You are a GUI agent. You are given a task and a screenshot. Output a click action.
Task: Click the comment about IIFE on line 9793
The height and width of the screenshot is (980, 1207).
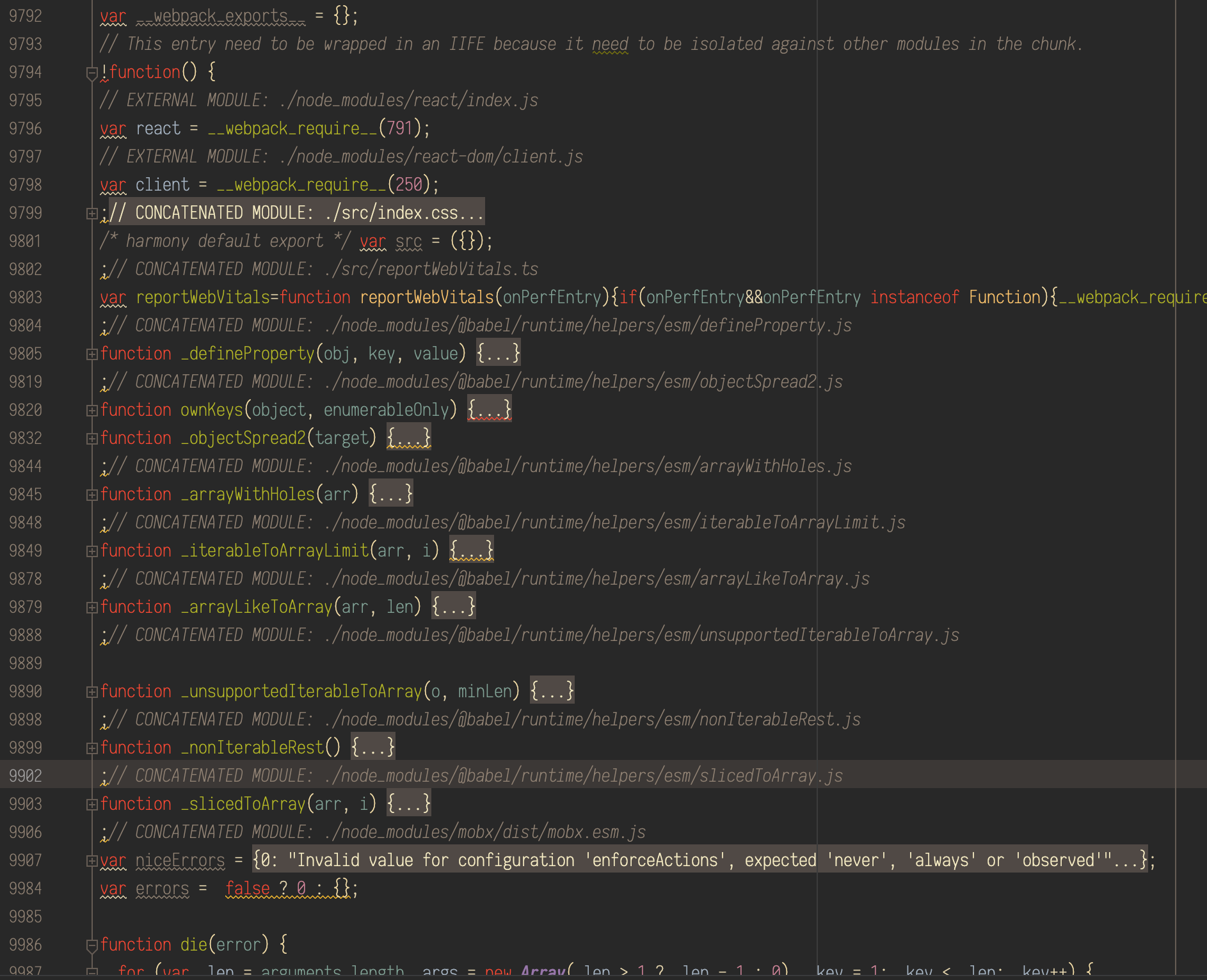(x=591, y=44)
